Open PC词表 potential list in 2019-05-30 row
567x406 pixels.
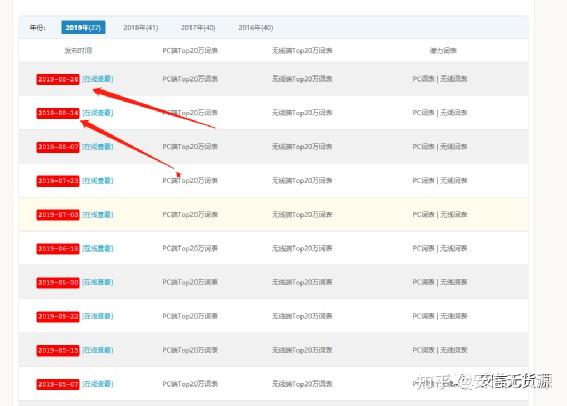[x=423, y=282]
